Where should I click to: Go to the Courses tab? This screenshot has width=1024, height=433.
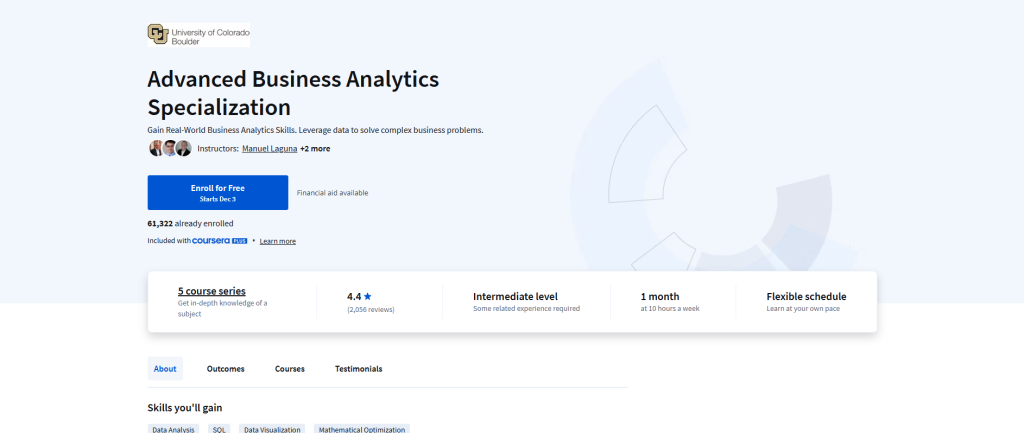pos(289,368)
